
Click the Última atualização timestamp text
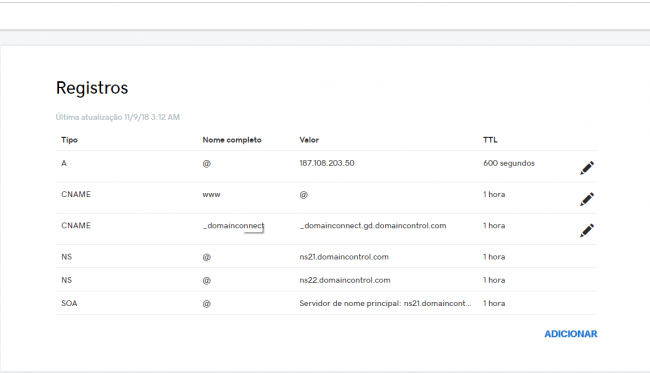point(118,117)
